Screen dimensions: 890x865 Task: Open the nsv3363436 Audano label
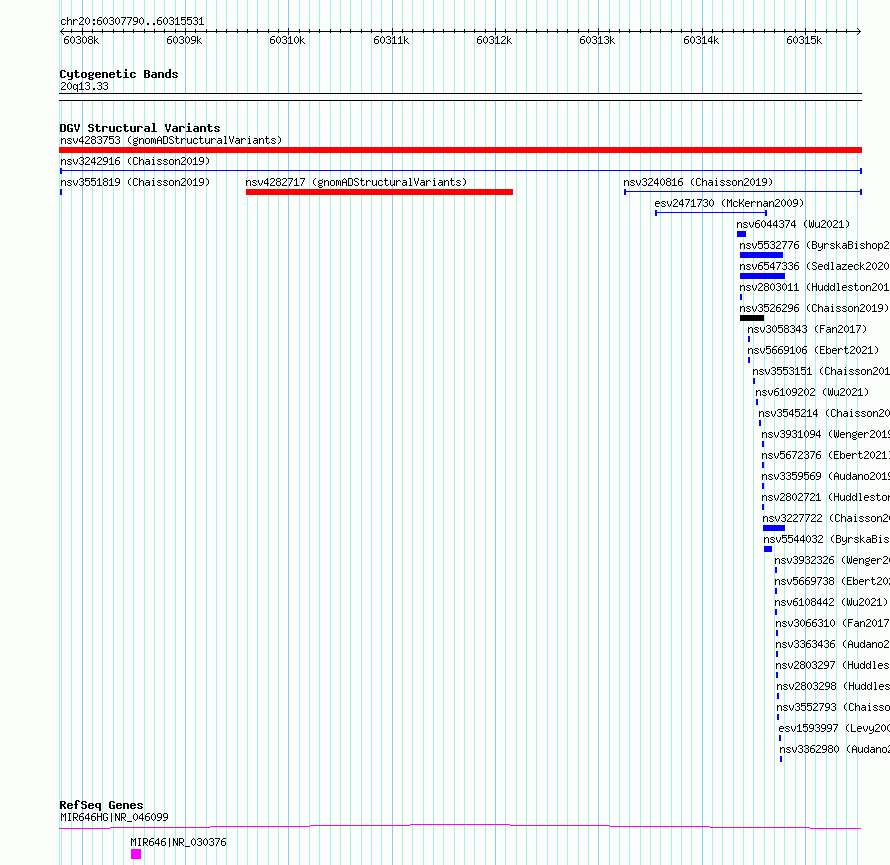(x=833, y=644)
